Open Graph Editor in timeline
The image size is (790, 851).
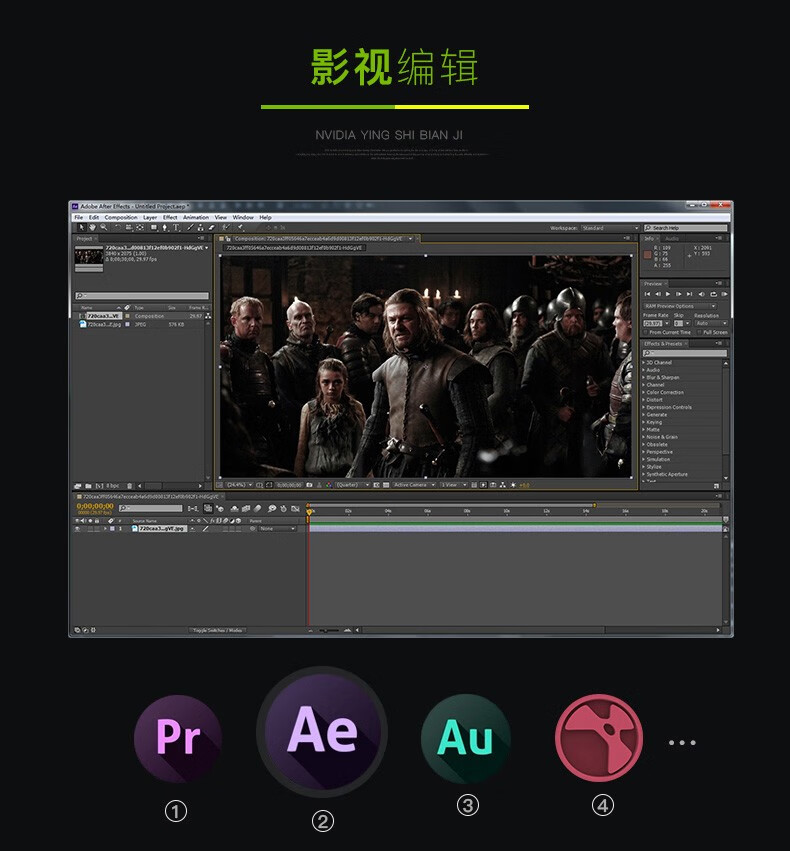click(x=295, y=509)
